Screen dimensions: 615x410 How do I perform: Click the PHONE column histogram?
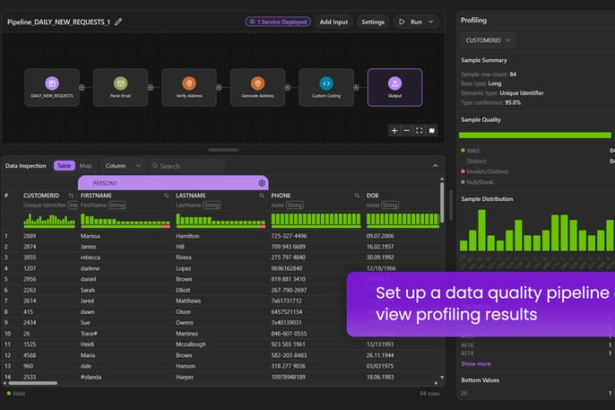coord(316,220)
